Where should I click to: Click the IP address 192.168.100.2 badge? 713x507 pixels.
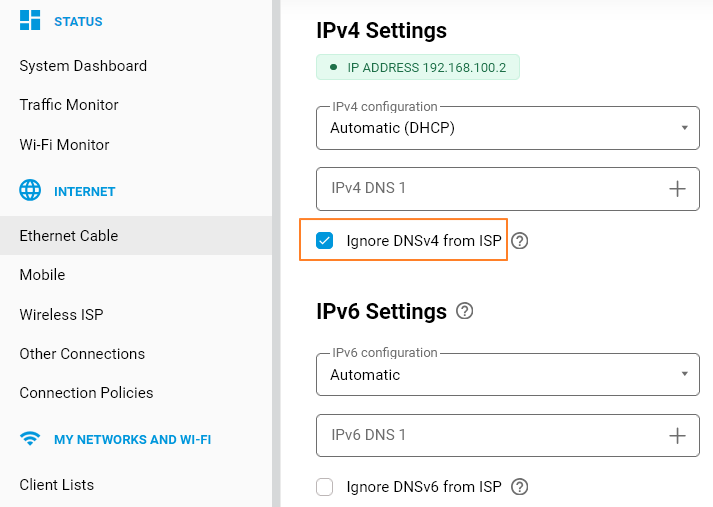point(418,68)
